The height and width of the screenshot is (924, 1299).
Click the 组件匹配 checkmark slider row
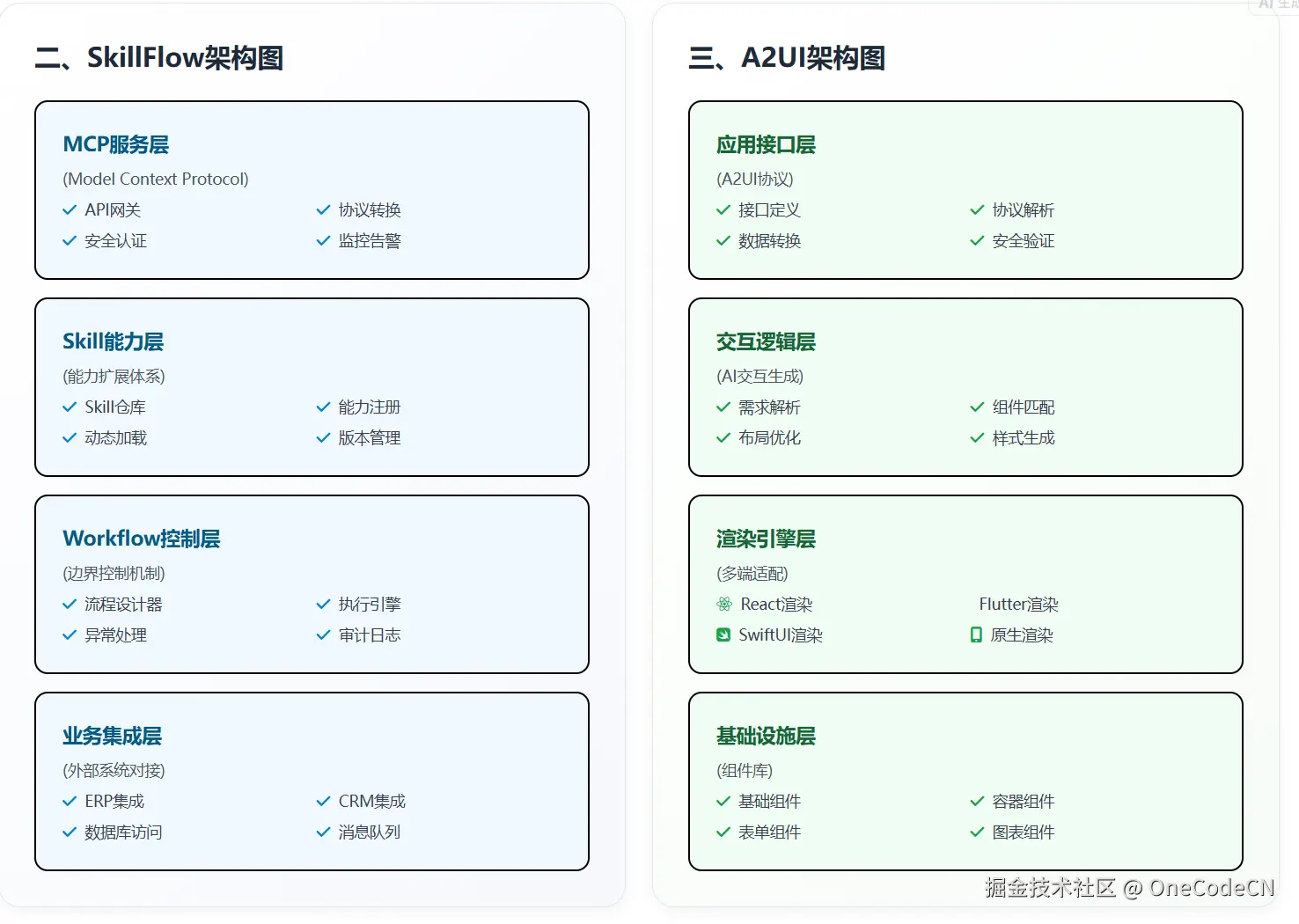click(x=1014, y=407)
